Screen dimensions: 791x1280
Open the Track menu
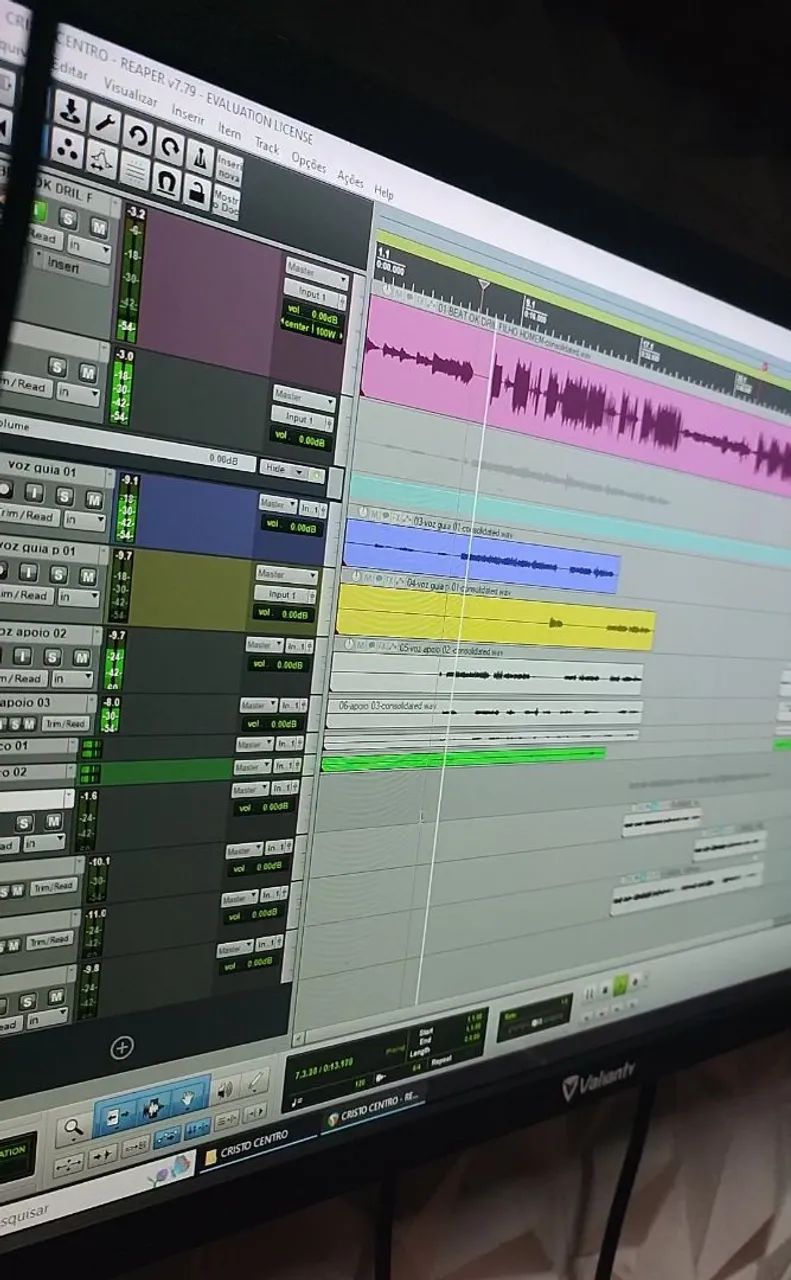point(266,145)
